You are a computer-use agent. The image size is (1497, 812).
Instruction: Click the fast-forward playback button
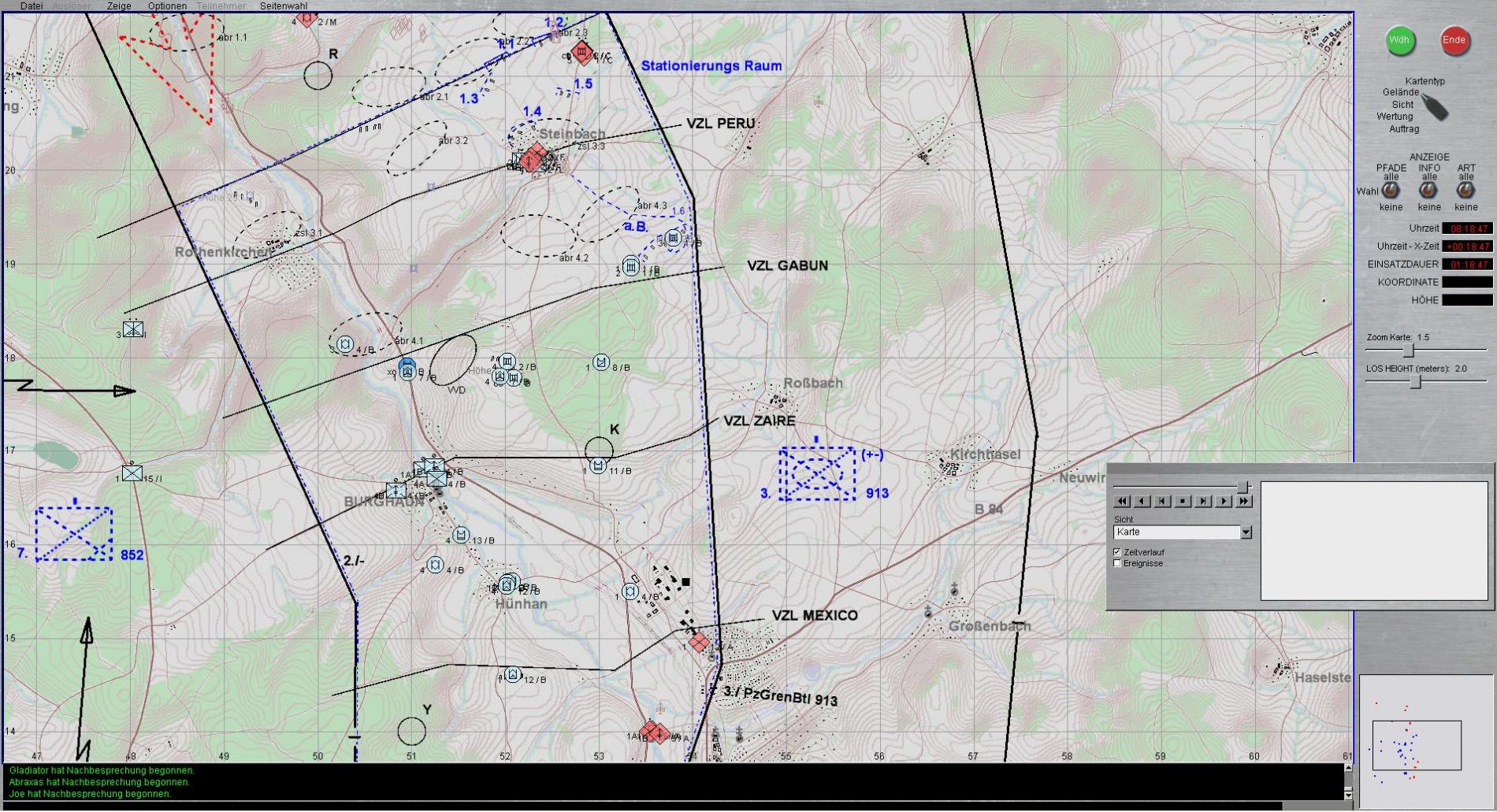pos(1243,501)
